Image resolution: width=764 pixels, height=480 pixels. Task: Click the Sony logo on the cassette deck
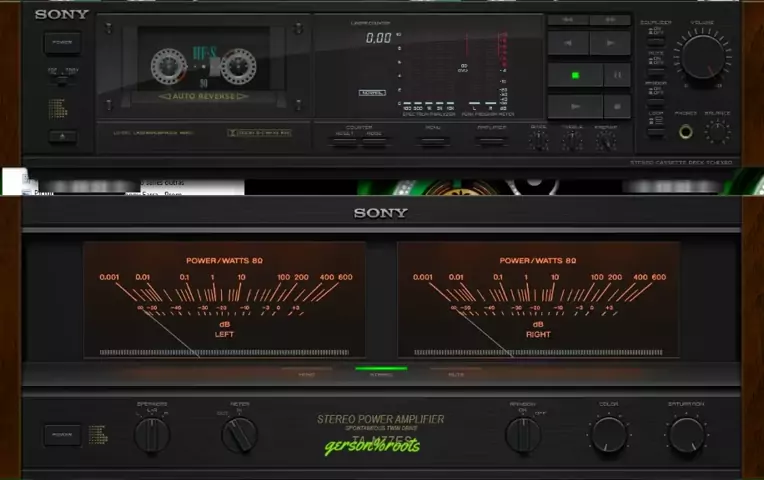point(62,14)
